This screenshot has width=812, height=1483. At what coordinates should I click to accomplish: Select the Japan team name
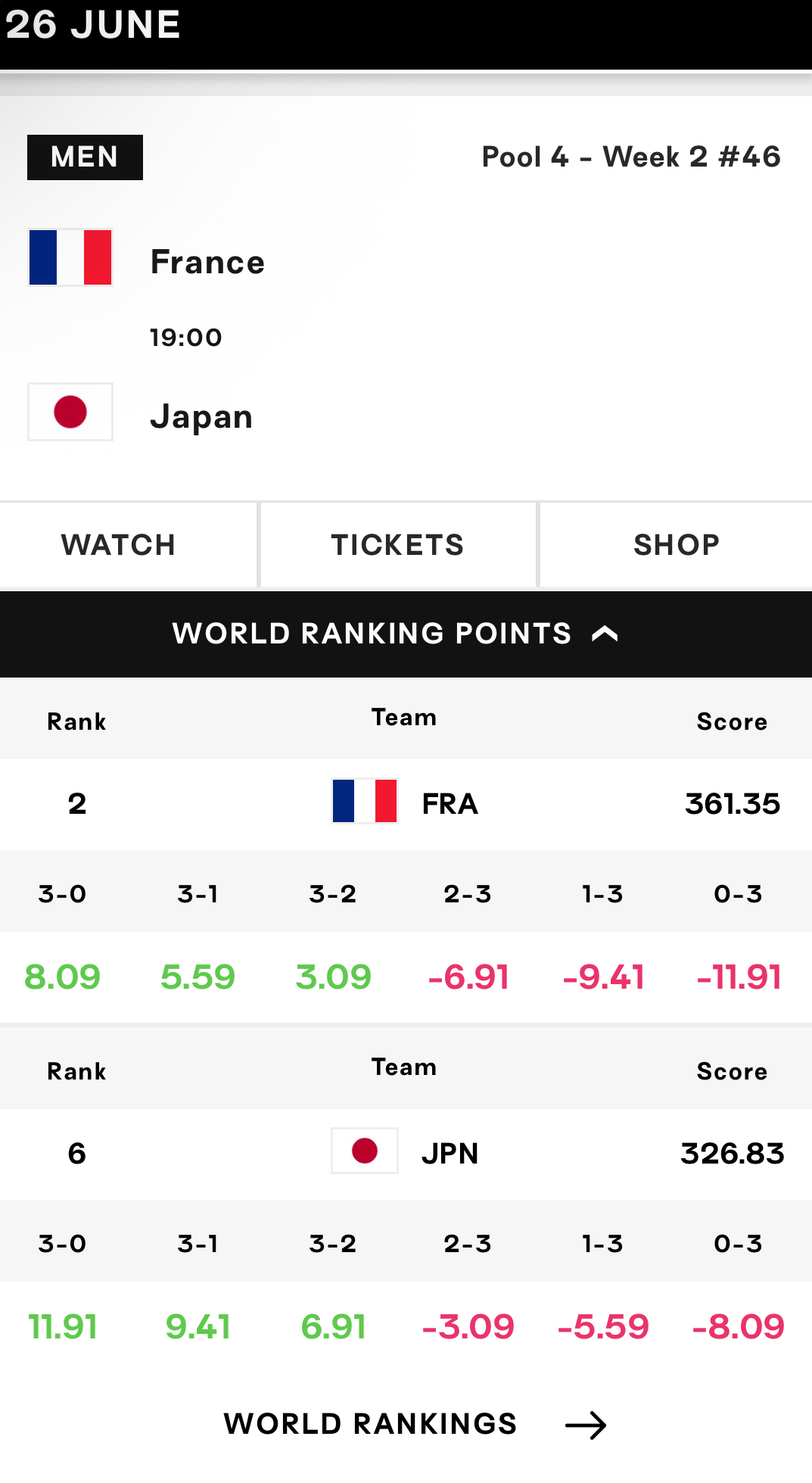(201, 416)
